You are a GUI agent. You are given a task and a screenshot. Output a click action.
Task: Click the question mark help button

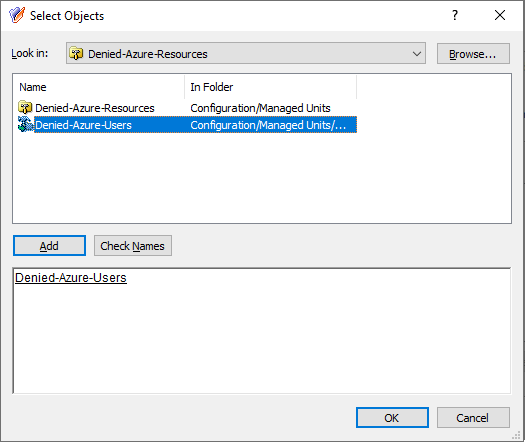click(x=455, y=15)
